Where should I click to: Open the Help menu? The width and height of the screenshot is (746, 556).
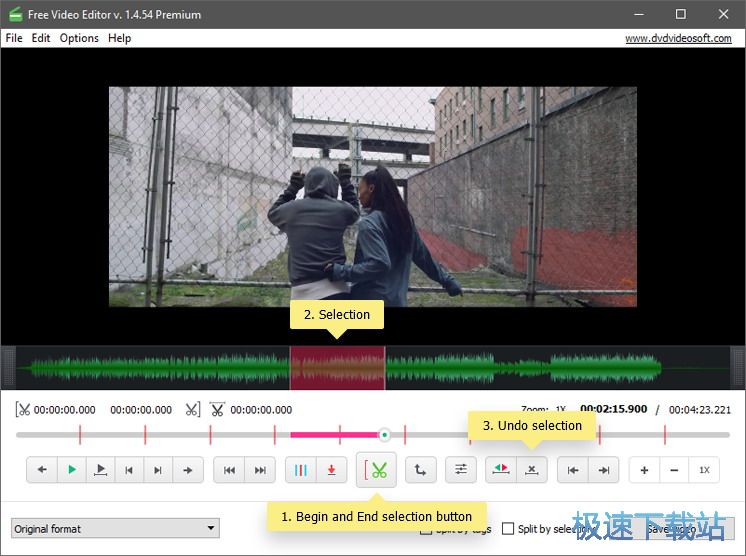119,38
